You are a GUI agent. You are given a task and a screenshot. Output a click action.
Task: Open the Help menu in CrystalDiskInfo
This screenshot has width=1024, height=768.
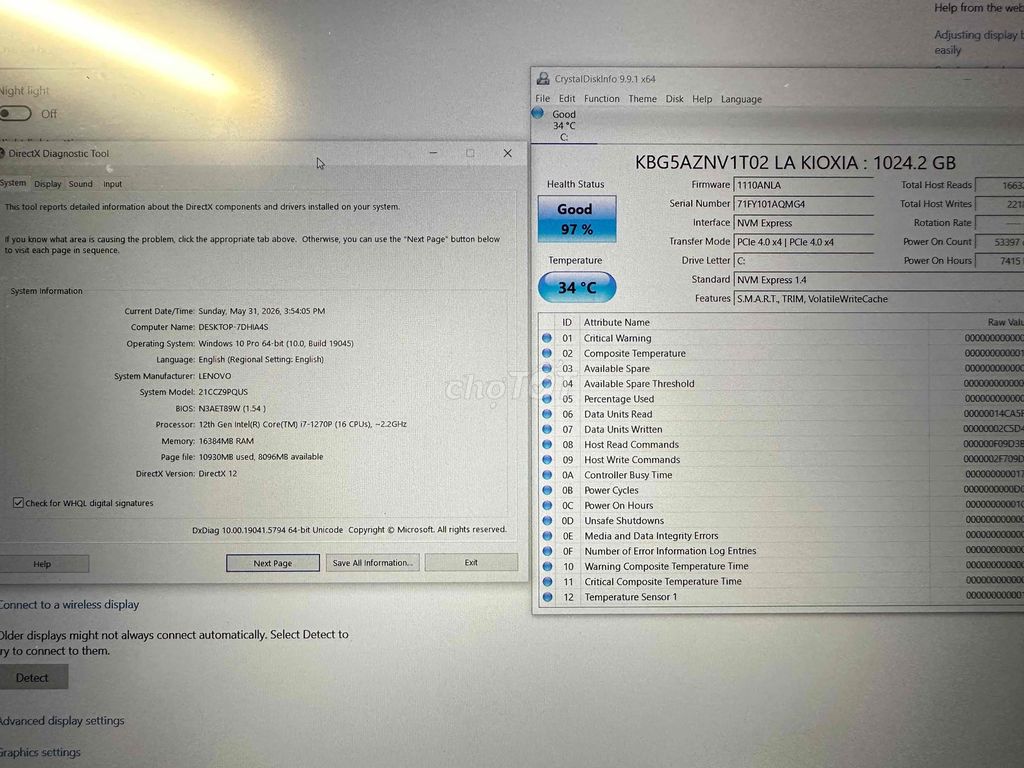702,99
